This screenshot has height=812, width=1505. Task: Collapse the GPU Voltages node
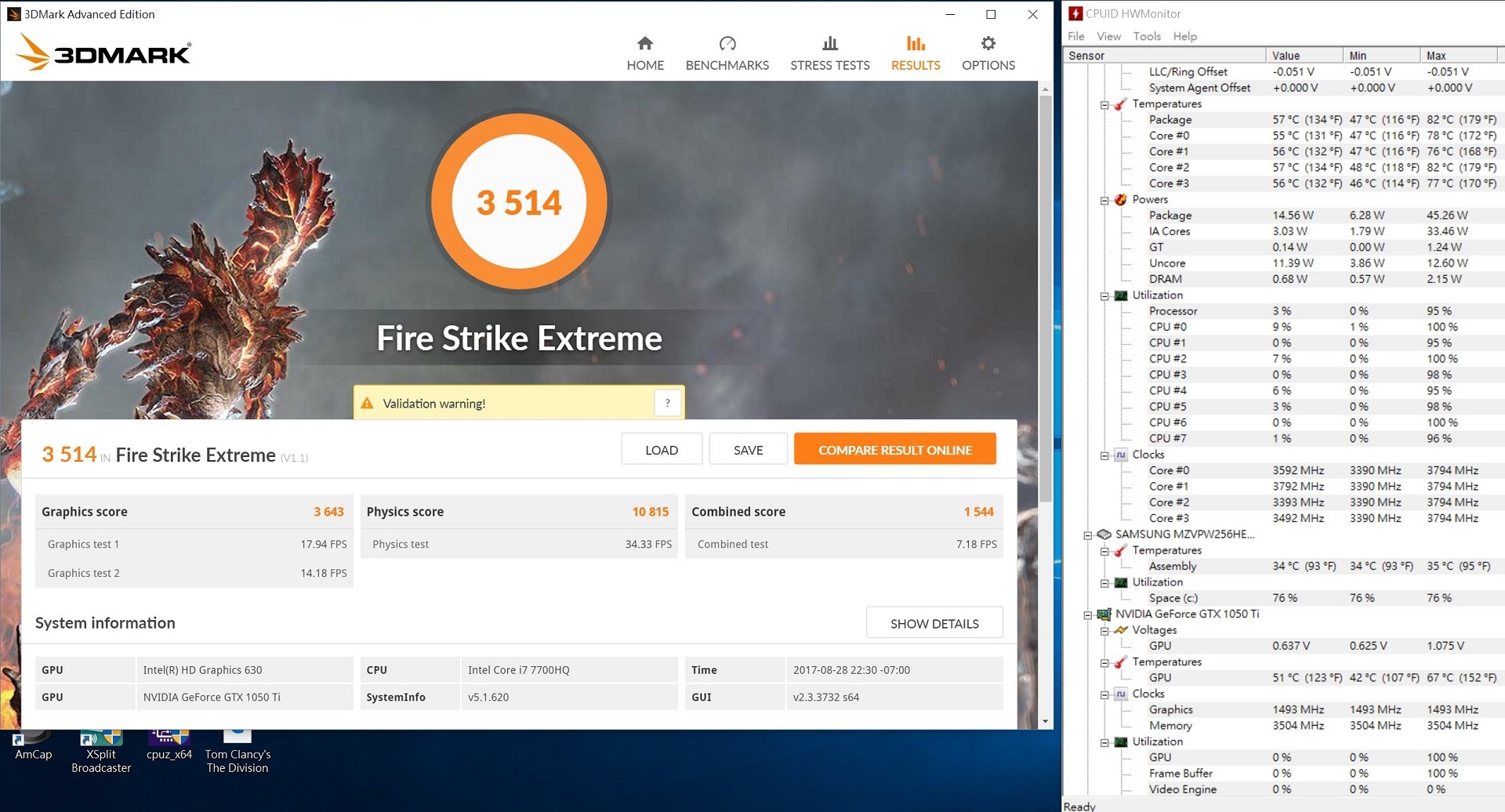pos(1104,631)
